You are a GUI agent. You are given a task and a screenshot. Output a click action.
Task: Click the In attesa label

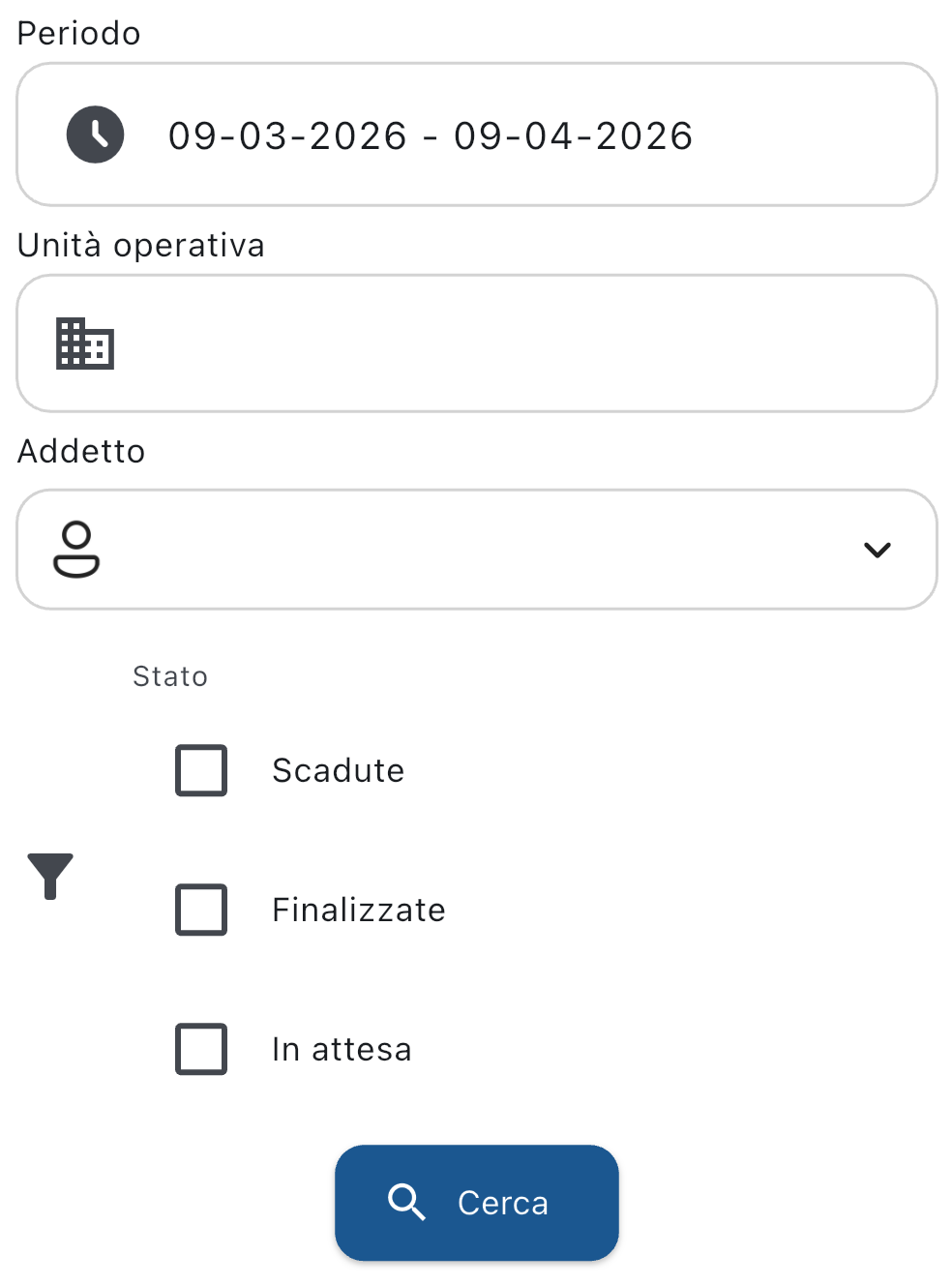pyautogui.click(x=342, y=1049)
